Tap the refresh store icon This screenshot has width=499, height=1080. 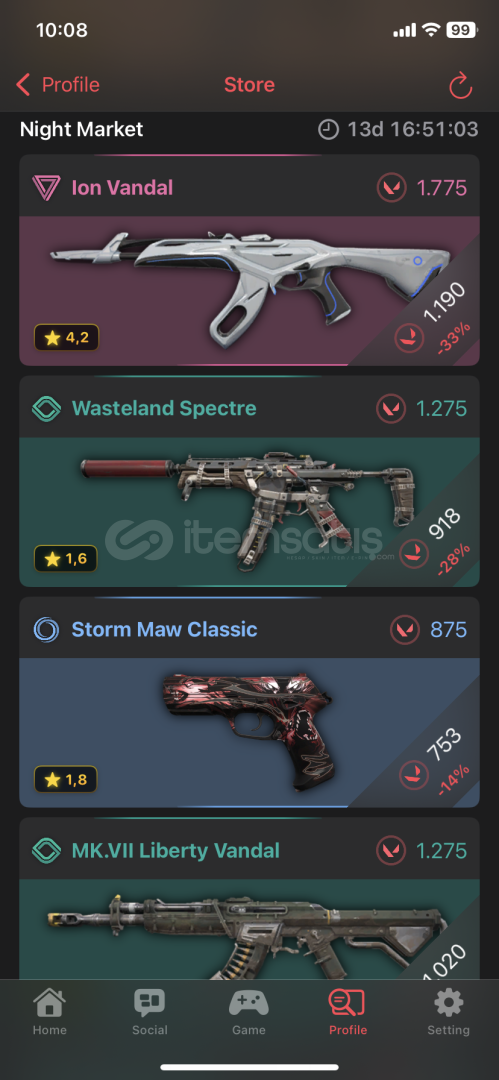tap(460, 85)
